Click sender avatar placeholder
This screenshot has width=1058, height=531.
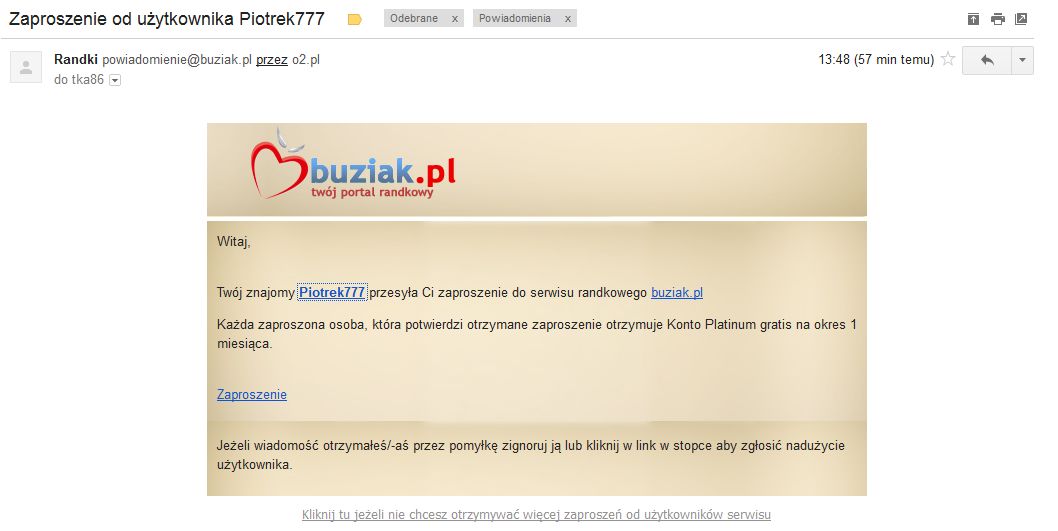click(26, 67)
